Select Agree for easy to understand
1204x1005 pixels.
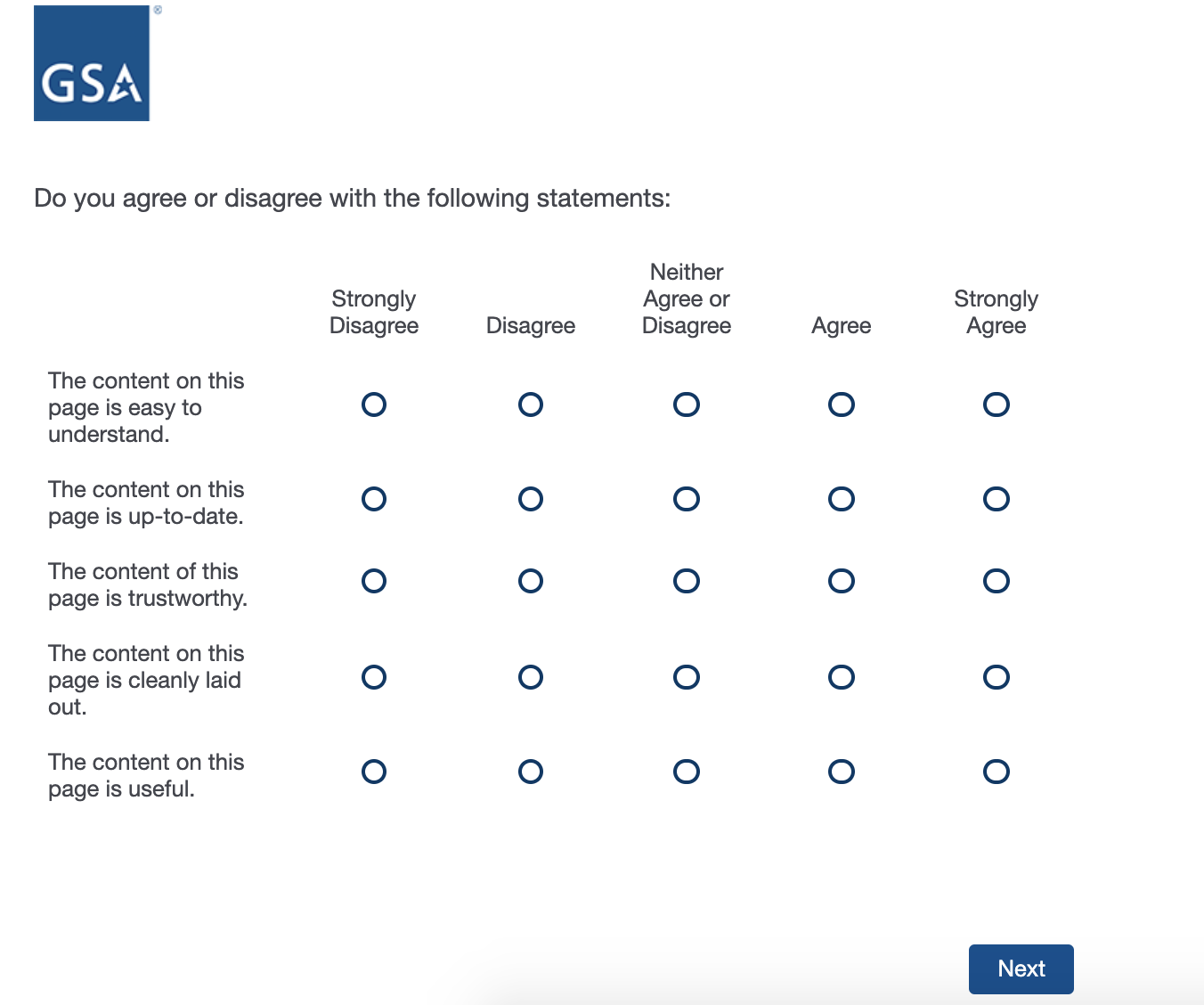point(842,404)
